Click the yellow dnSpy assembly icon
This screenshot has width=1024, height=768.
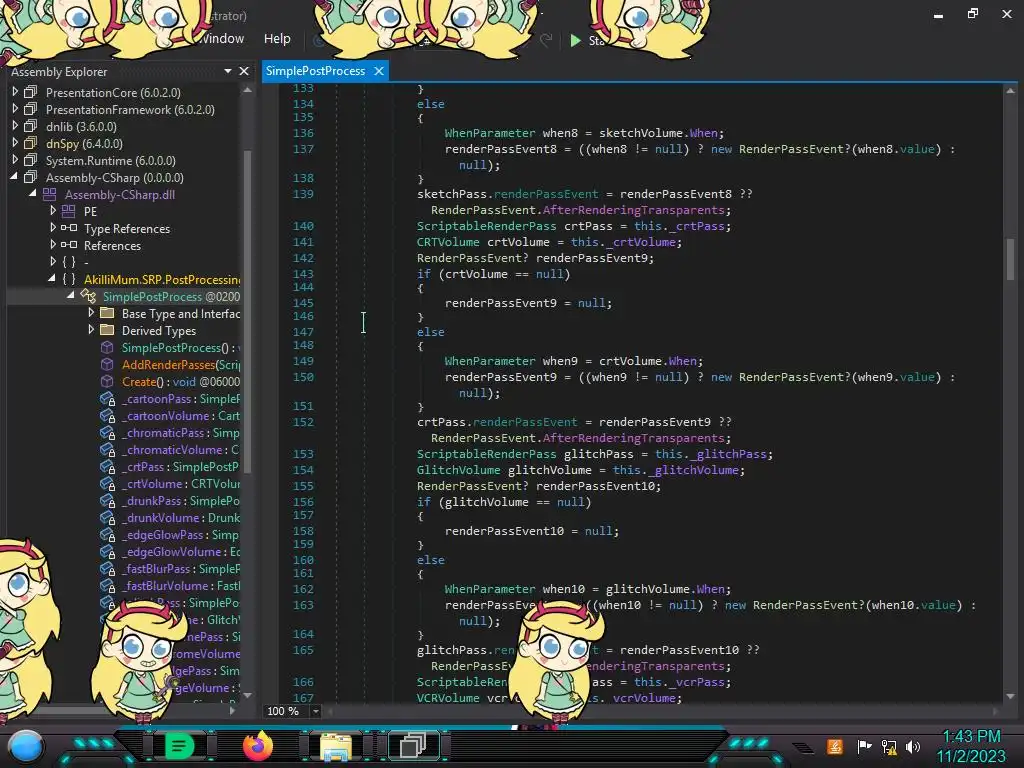[x=31, y=143]
